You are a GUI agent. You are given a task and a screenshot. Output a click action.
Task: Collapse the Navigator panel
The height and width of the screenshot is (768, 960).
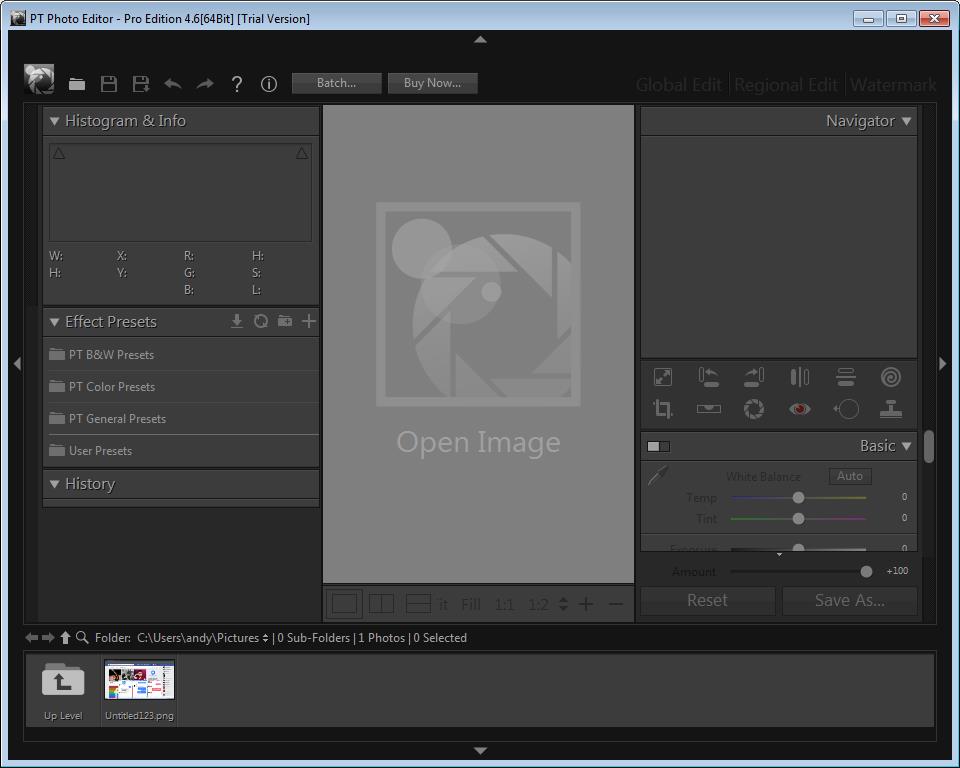point(907,121)
